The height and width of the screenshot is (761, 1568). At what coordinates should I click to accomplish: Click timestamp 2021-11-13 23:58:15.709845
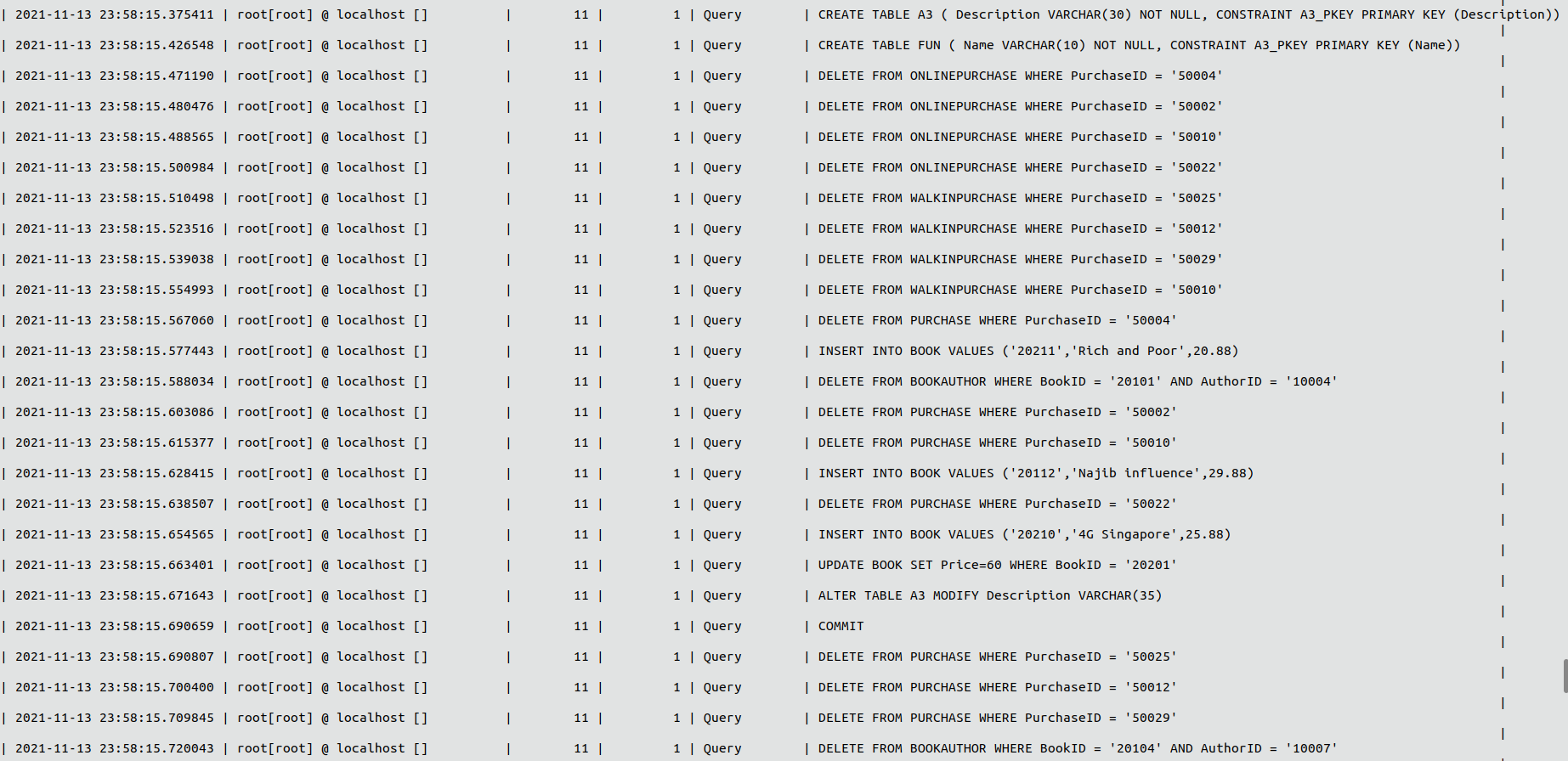point(115,718)
